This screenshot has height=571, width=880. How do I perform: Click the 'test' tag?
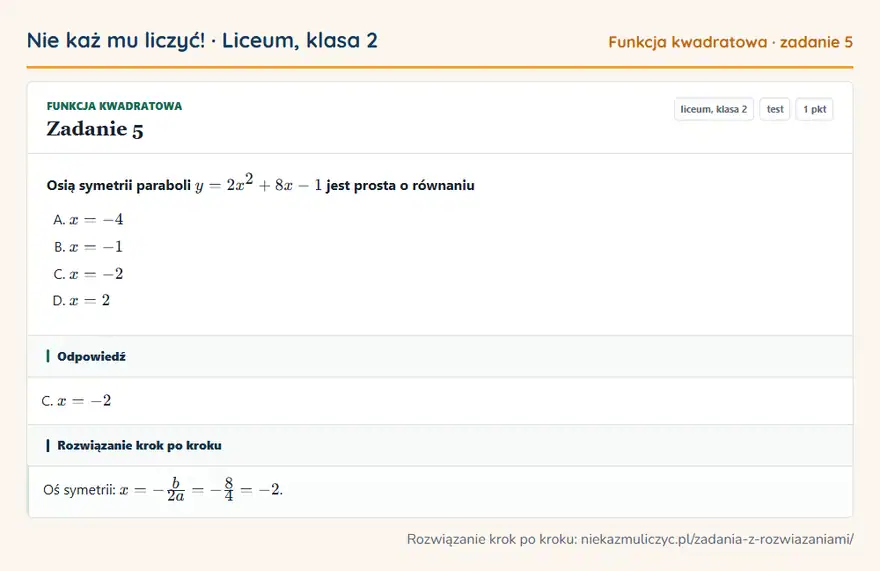pos(774,109)
